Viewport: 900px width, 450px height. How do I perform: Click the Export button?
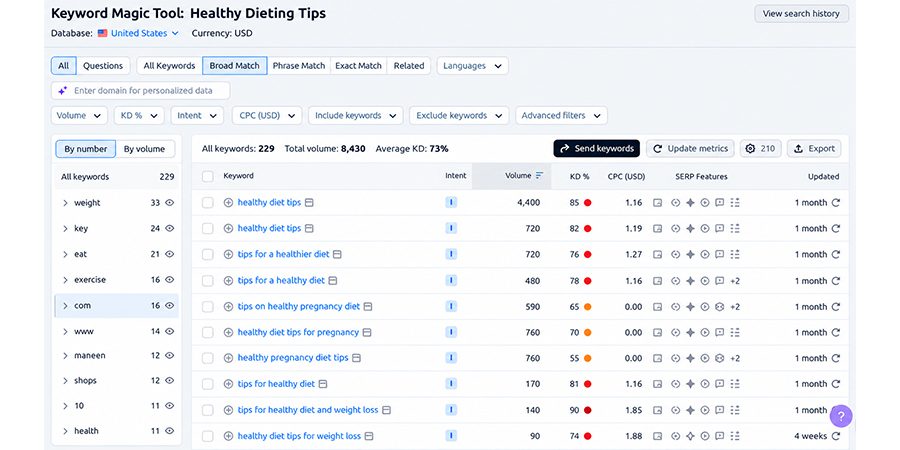click(x=814, y=149)
